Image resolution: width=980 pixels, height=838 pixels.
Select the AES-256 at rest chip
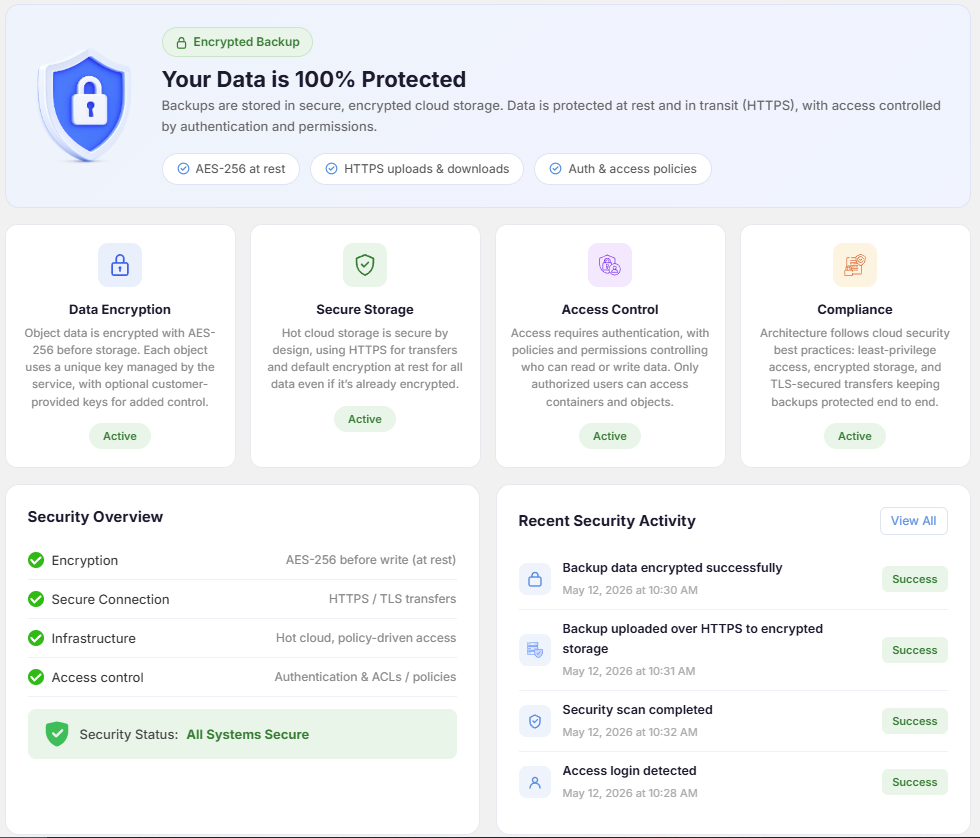[x=231, y=169]
